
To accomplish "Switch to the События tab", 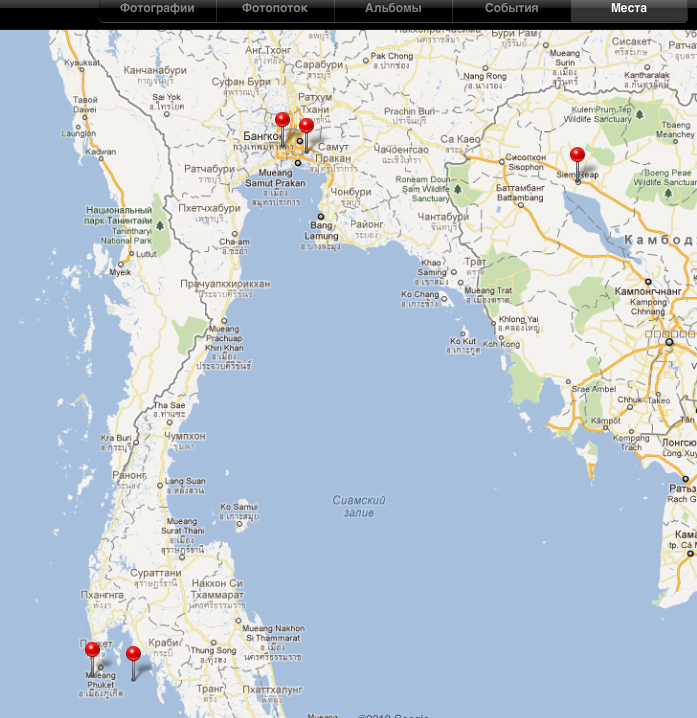I will click(x=511, y=8).
